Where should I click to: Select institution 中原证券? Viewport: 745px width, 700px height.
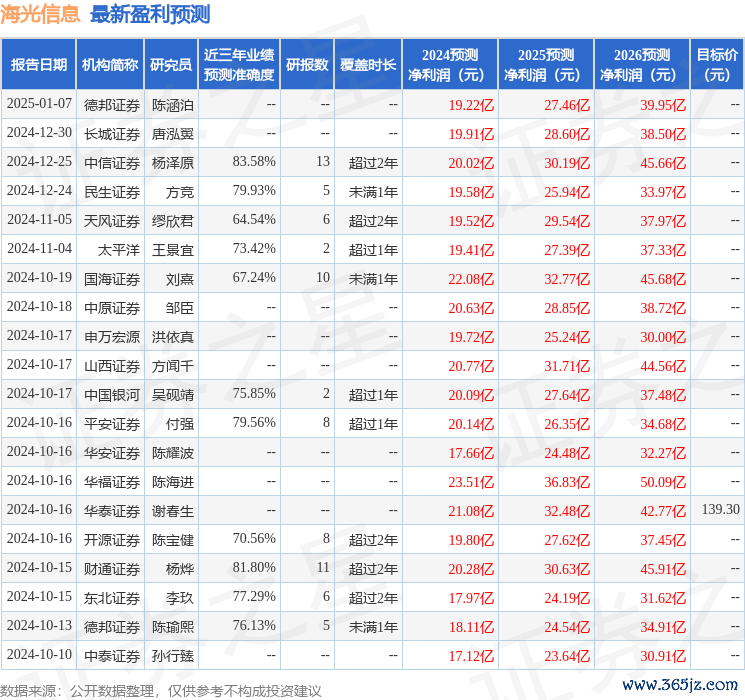click(x=112, y=308)
